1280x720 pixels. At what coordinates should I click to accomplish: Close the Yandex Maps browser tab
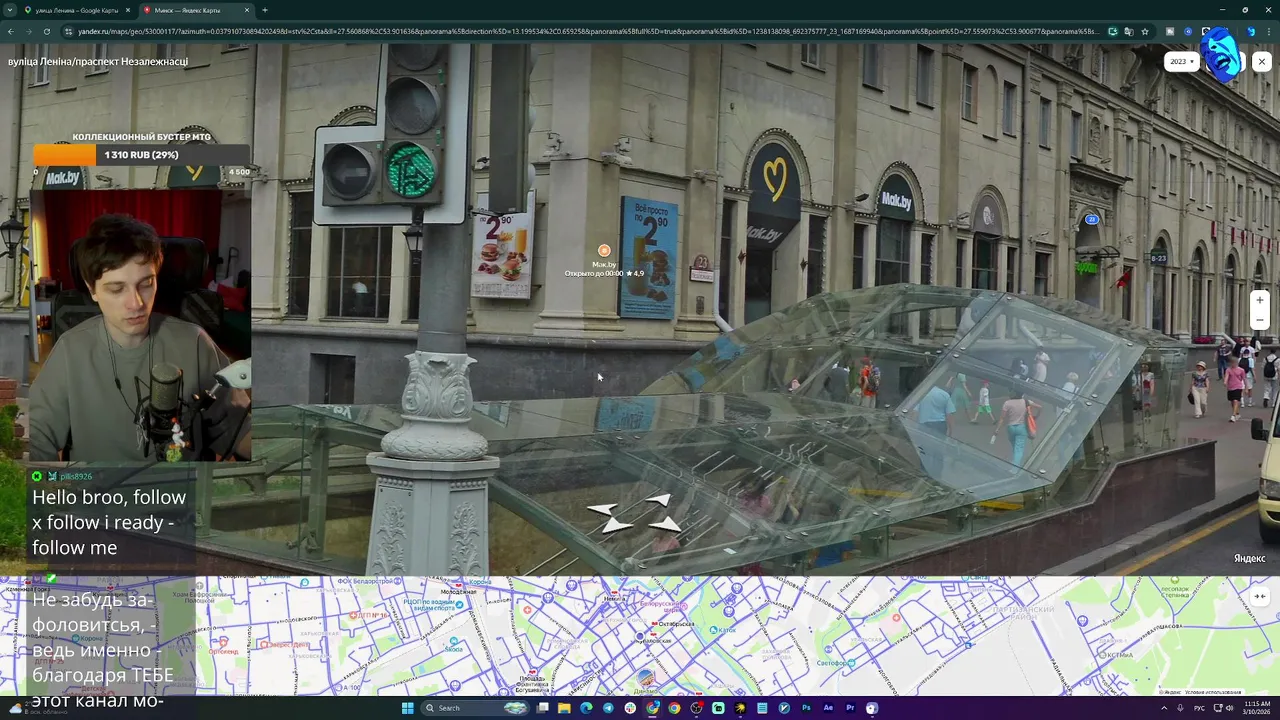(247, 10)
